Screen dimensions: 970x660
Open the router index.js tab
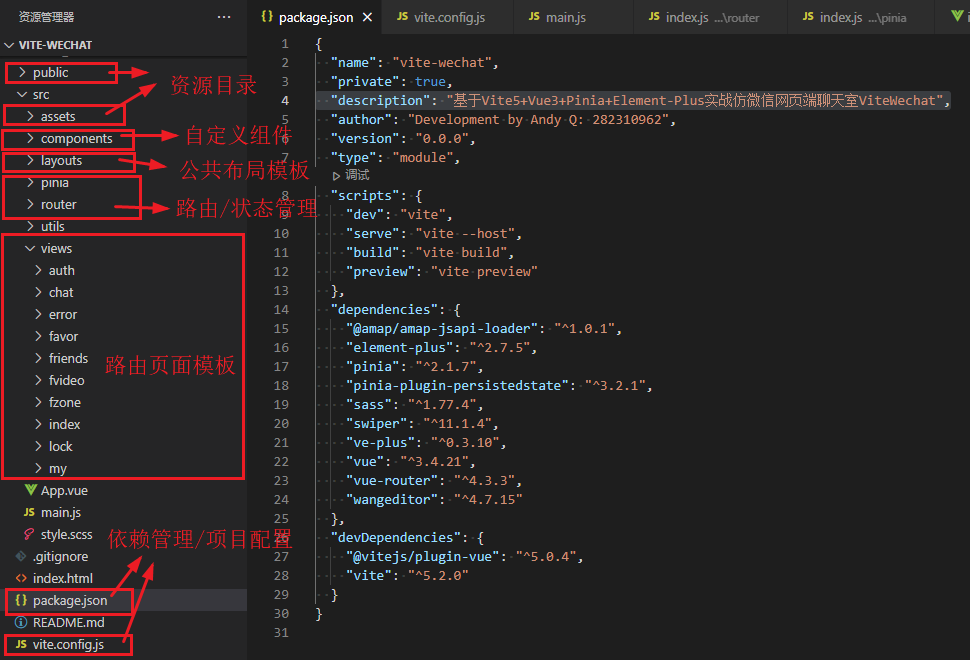[x=711, y=17]
